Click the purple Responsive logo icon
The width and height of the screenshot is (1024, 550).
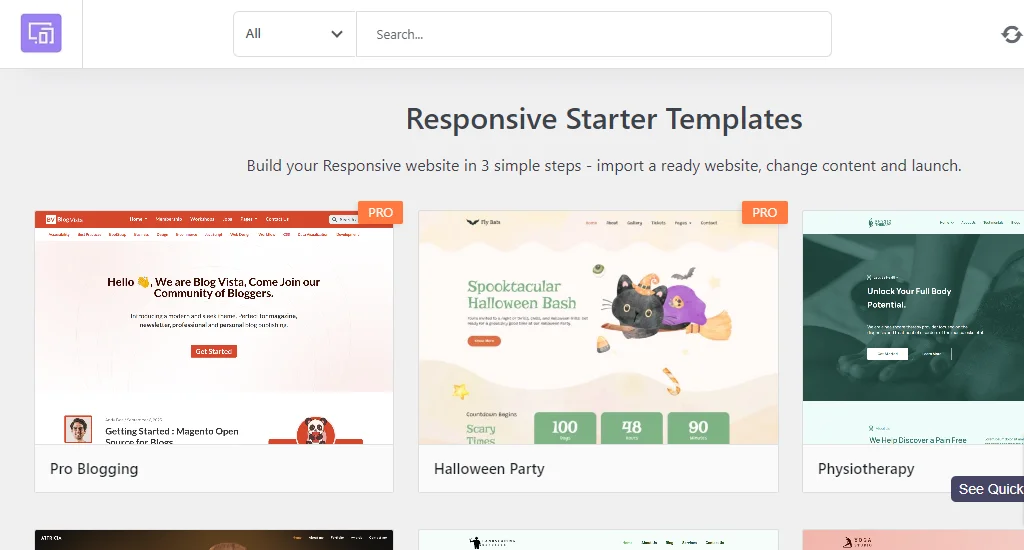point(41,33)
